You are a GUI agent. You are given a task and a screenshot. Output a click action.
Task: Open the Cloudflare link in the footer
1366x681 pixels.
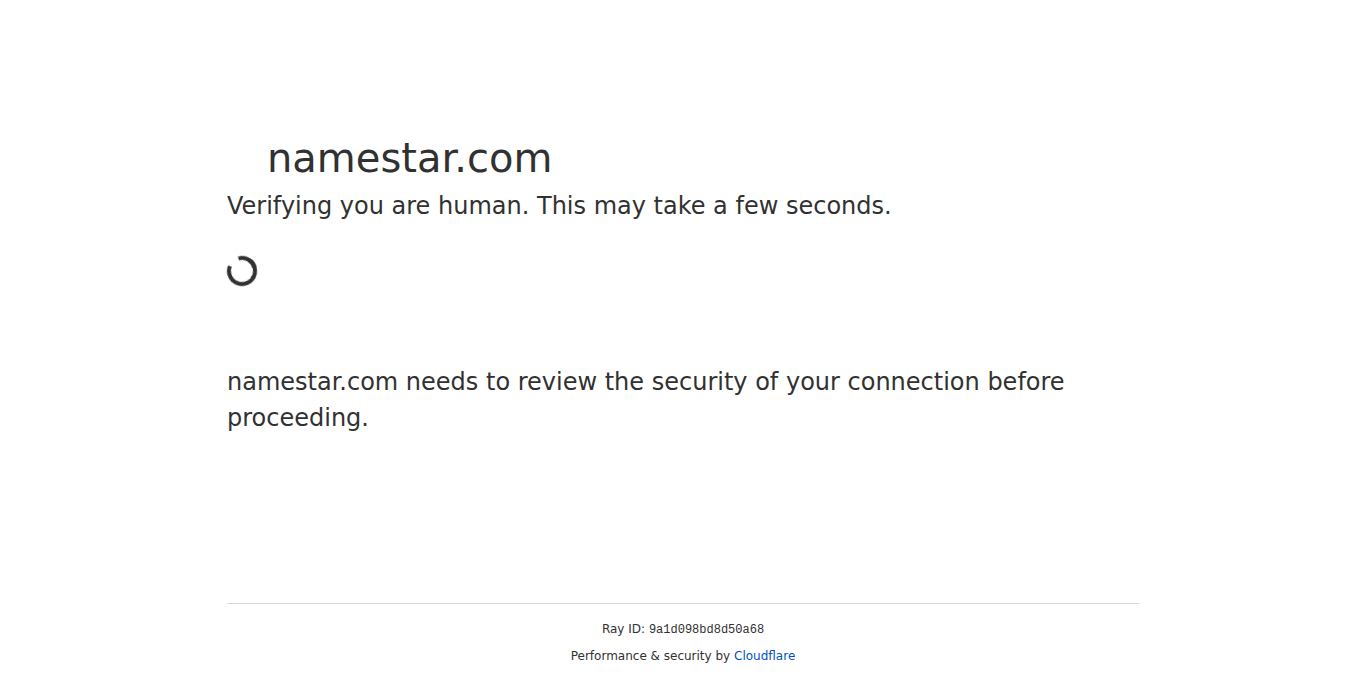[x=764, y=656]
